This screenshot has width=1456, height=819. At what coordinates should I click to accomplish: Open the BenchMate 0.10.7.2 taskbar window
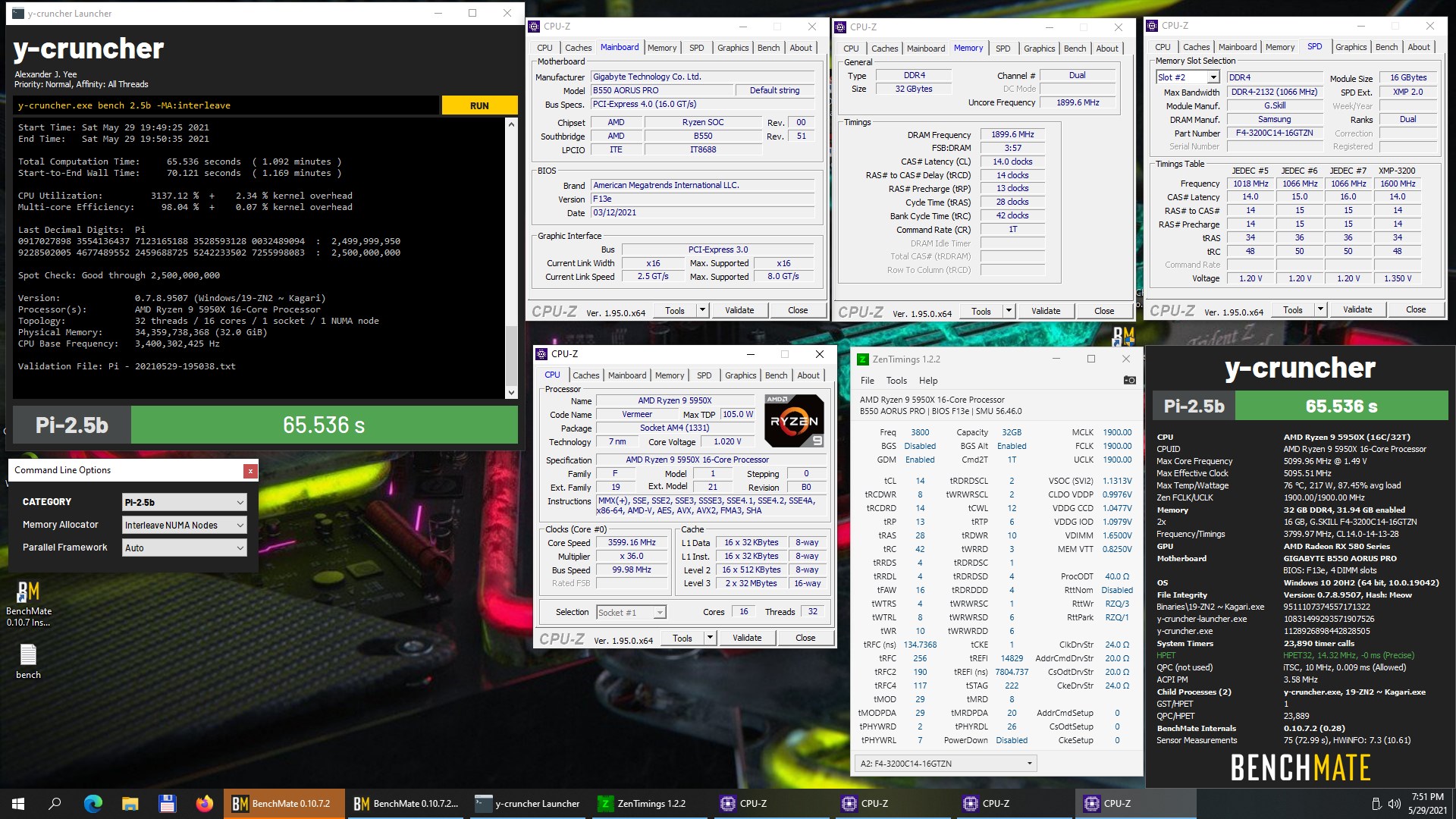pos(284,803)
